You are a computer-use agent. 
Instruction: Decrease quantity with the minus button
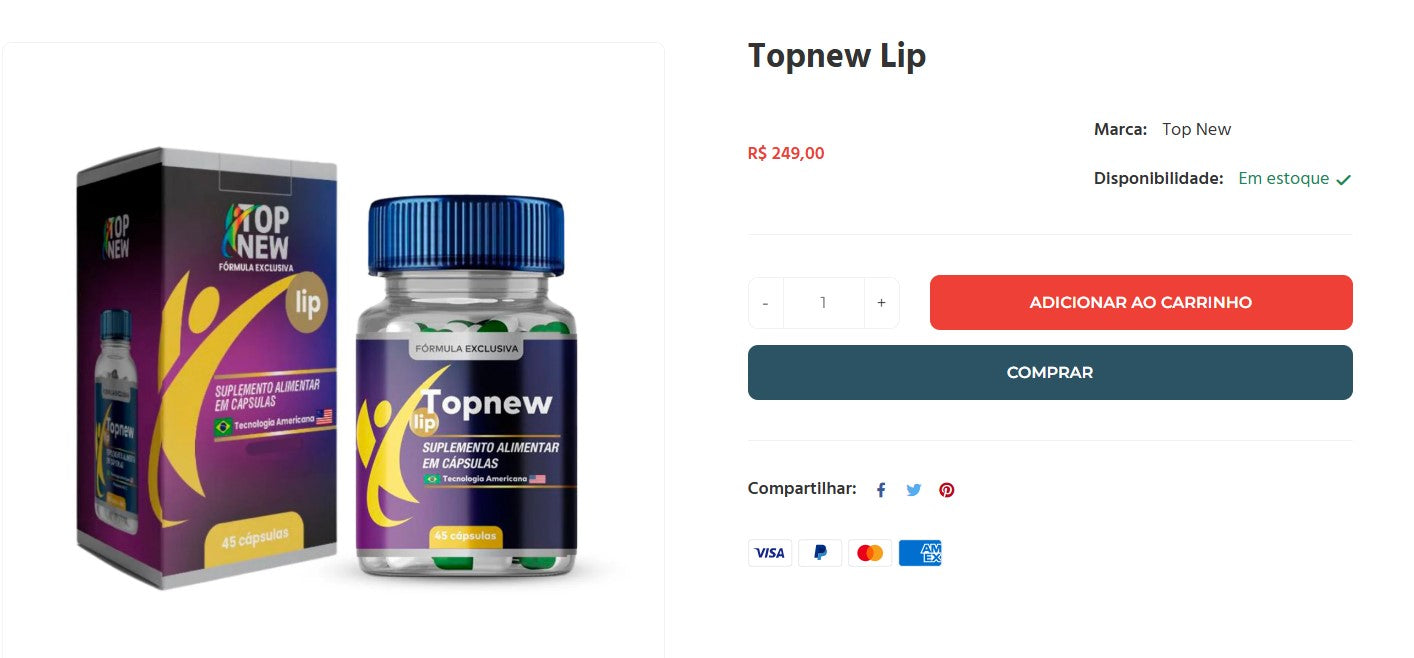tap(766, 303)
